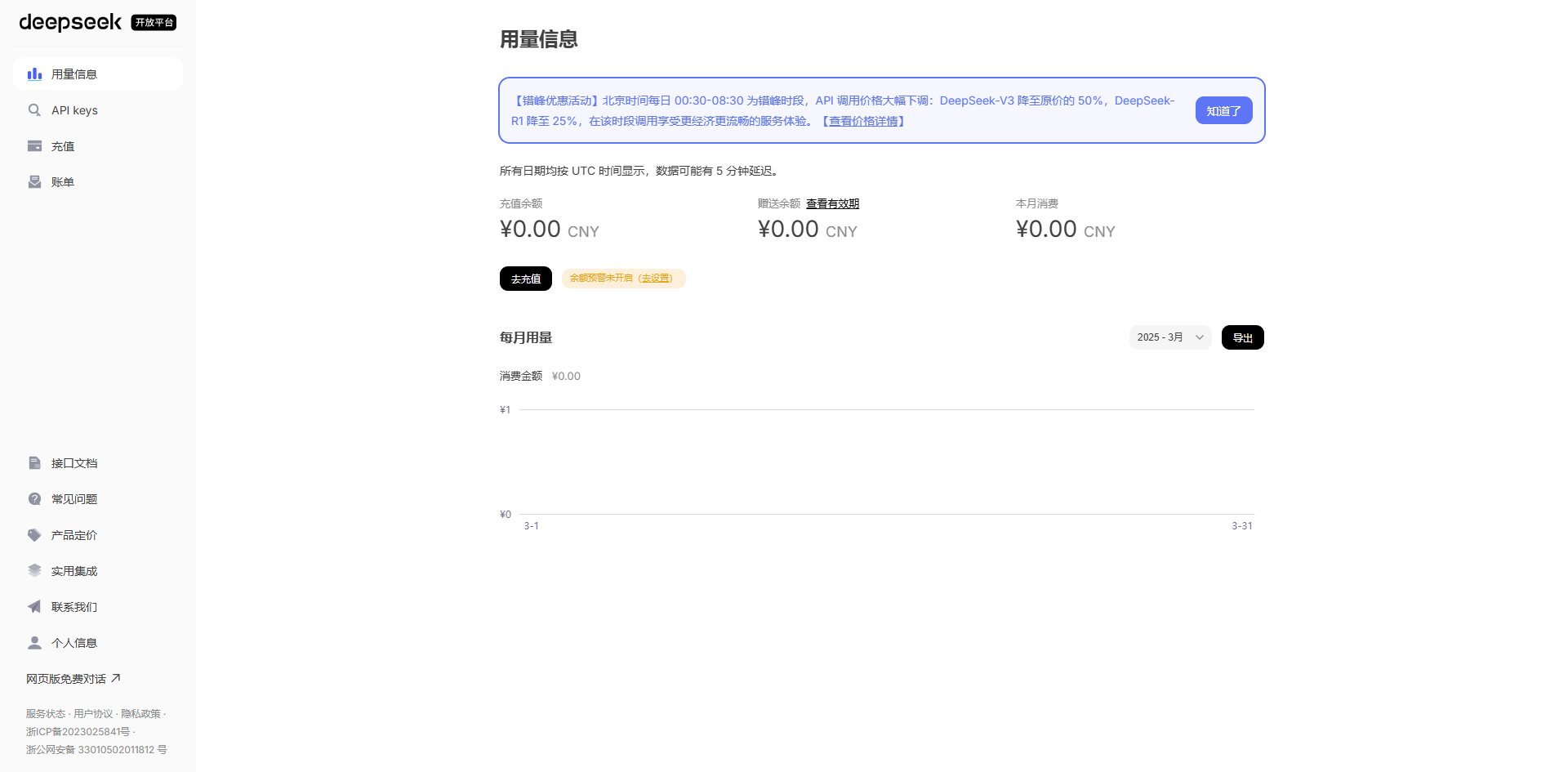Click the 查看有效期 link
The image size is (1568, 772).
coord(832,203)
